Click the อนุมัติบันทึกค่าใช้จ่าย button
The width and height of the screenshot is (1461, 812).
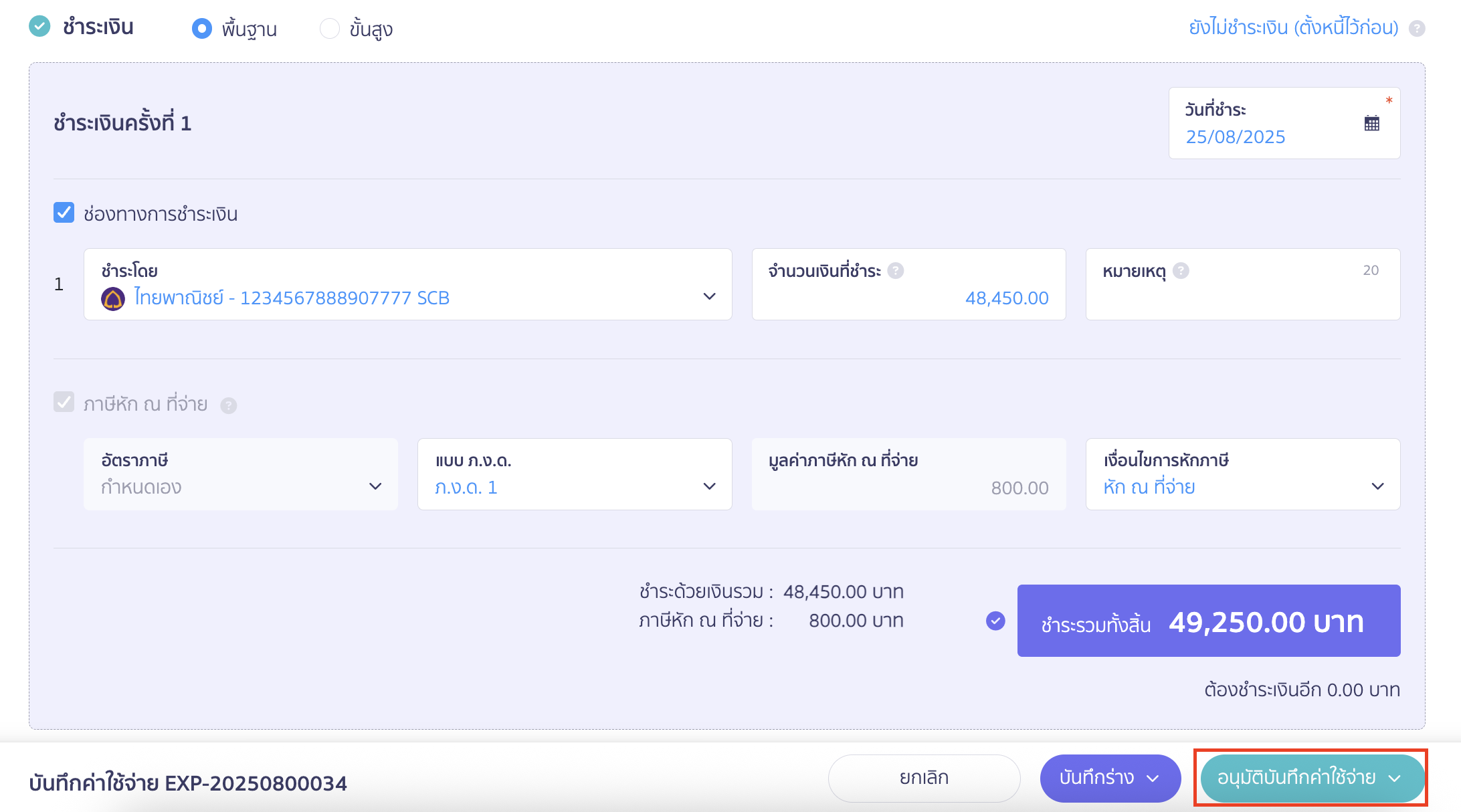point(1296,778)
